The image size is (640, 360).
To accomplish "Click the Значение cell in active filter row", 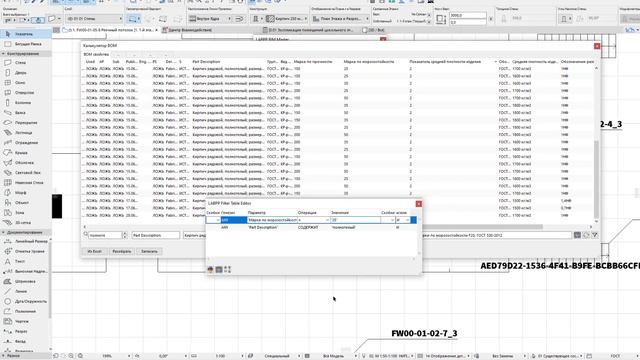I will pos(355,220).
